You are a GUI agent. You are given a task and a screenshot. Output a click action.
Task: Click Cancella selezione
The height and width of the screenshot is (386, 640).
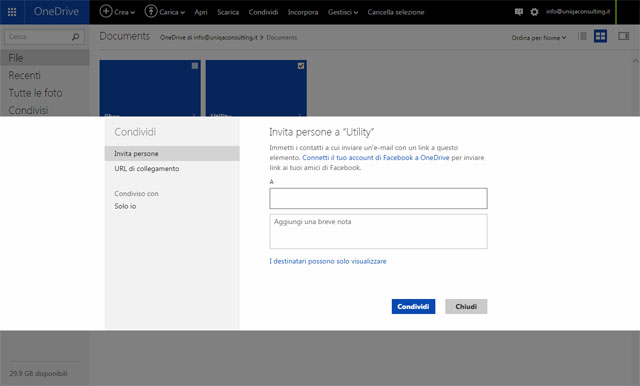[x=396, y=12]
